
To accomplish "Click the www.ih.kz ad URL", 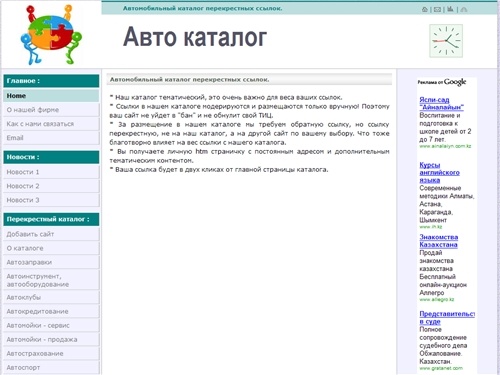I will pos(430,227).
